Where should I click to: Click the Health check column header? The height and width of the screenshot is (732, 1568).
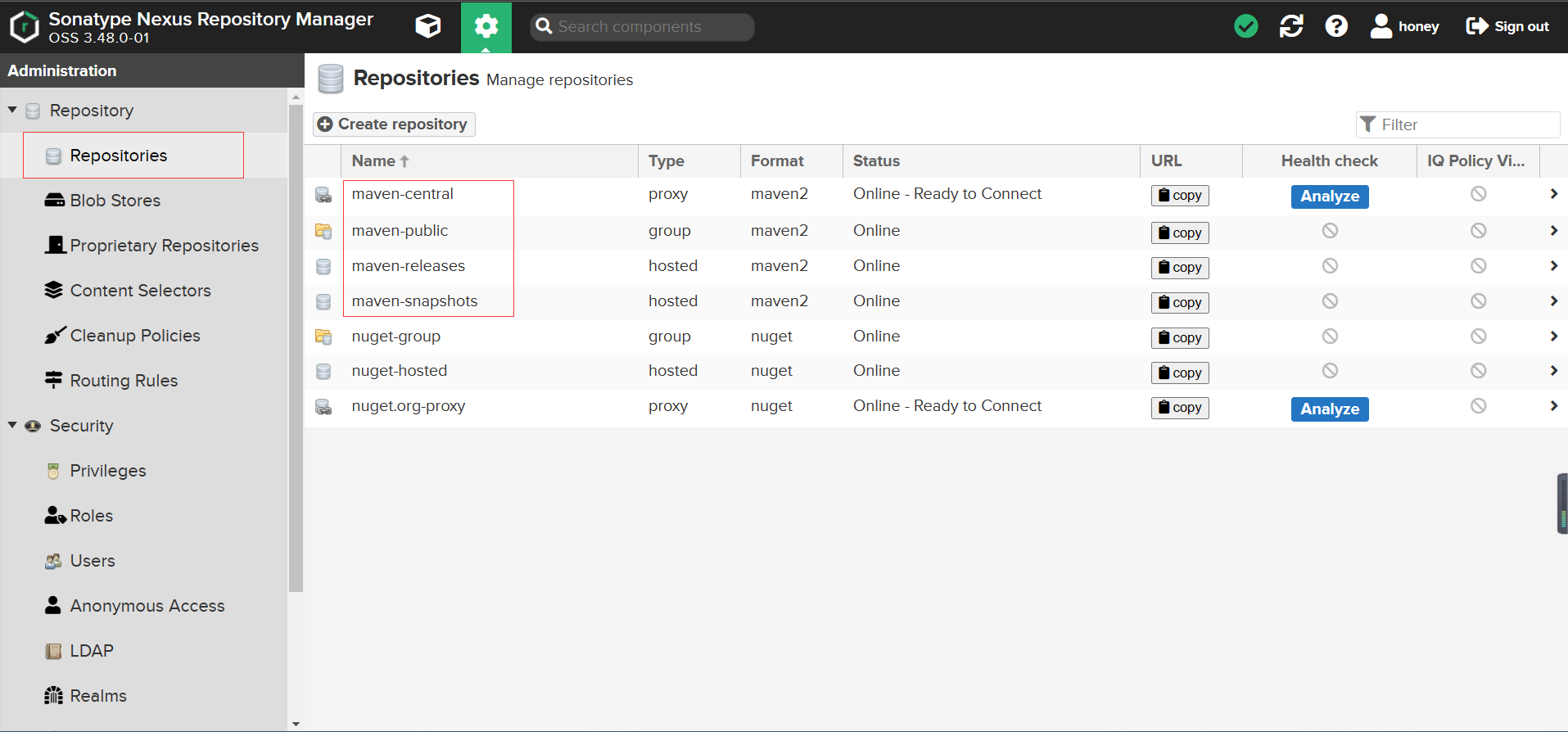(1330, 161)
